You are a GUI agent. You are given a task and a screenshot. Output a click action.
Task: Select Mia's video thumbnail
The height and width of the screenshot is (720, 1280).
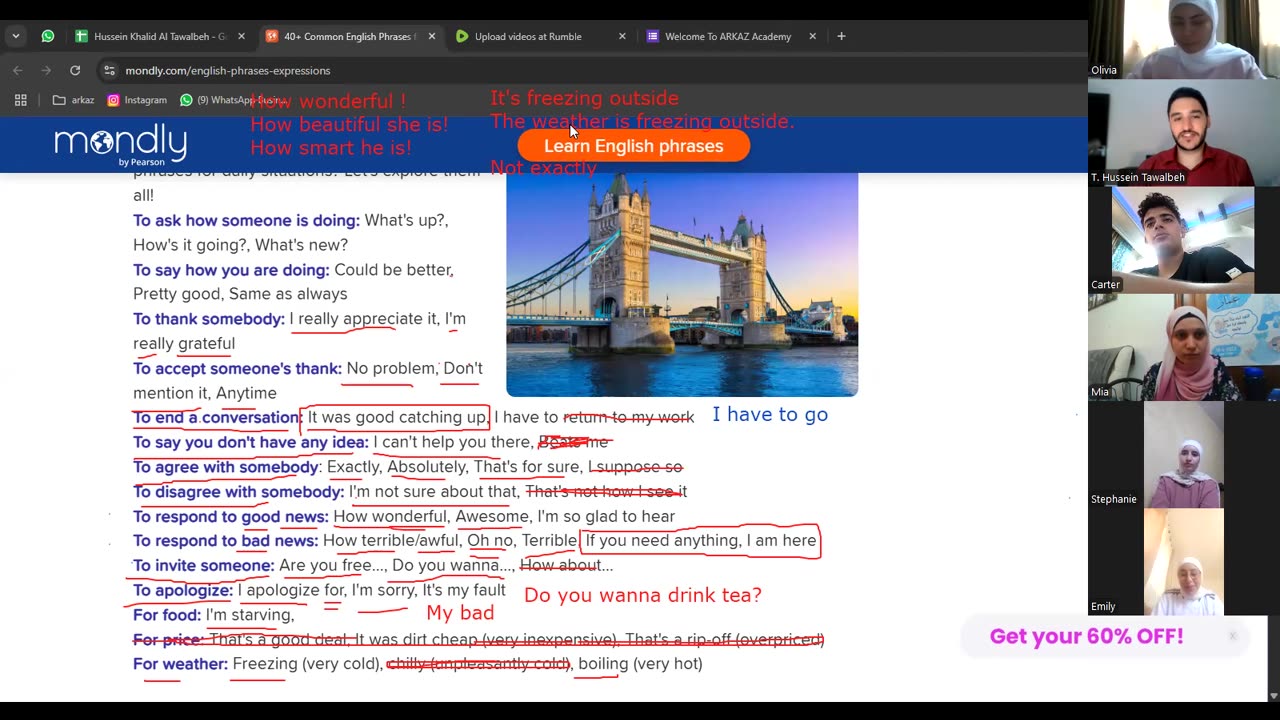coord(1183,347)
